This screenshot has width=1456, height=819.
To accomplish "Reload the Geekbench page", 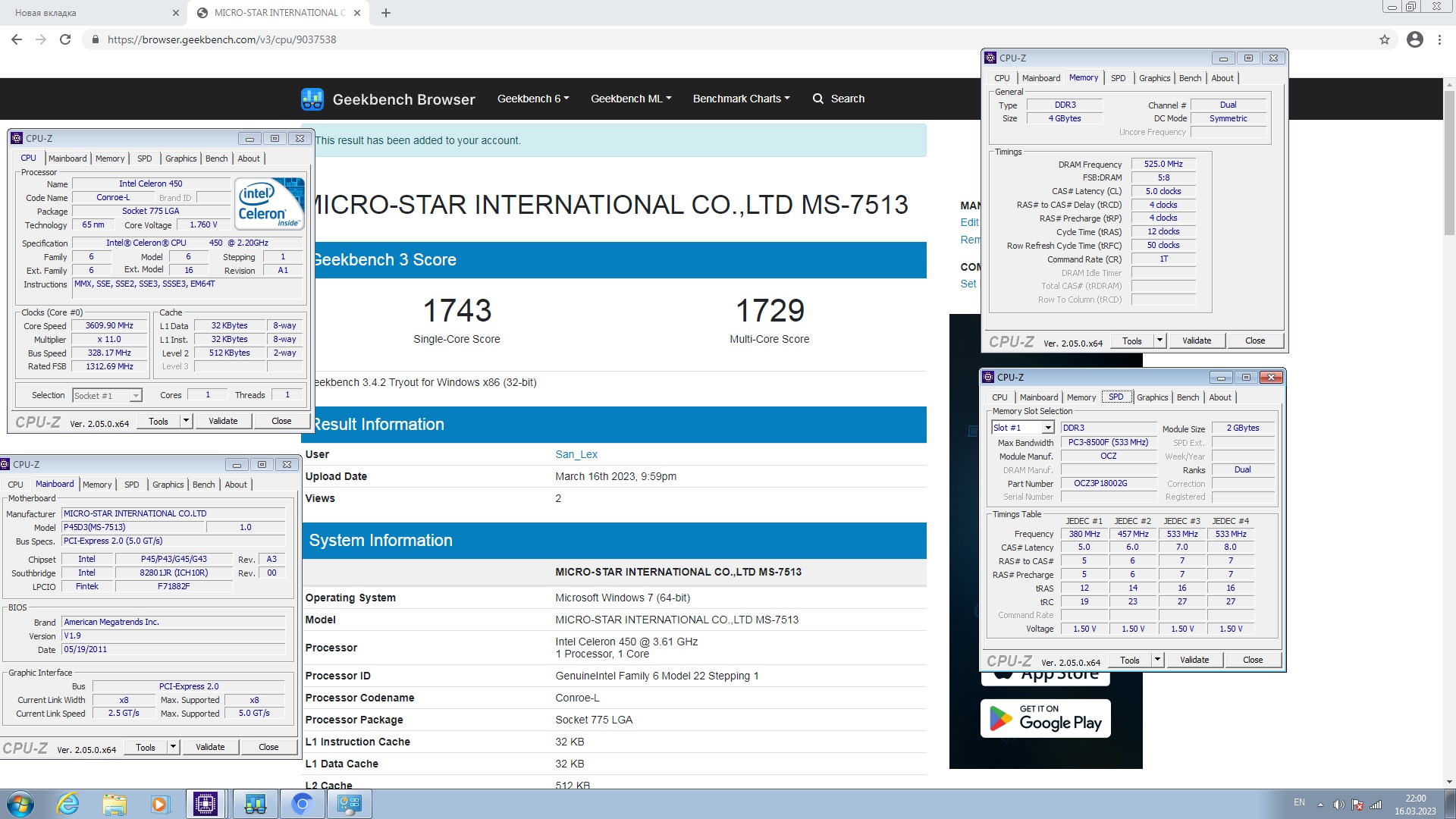I will point(65,39).
